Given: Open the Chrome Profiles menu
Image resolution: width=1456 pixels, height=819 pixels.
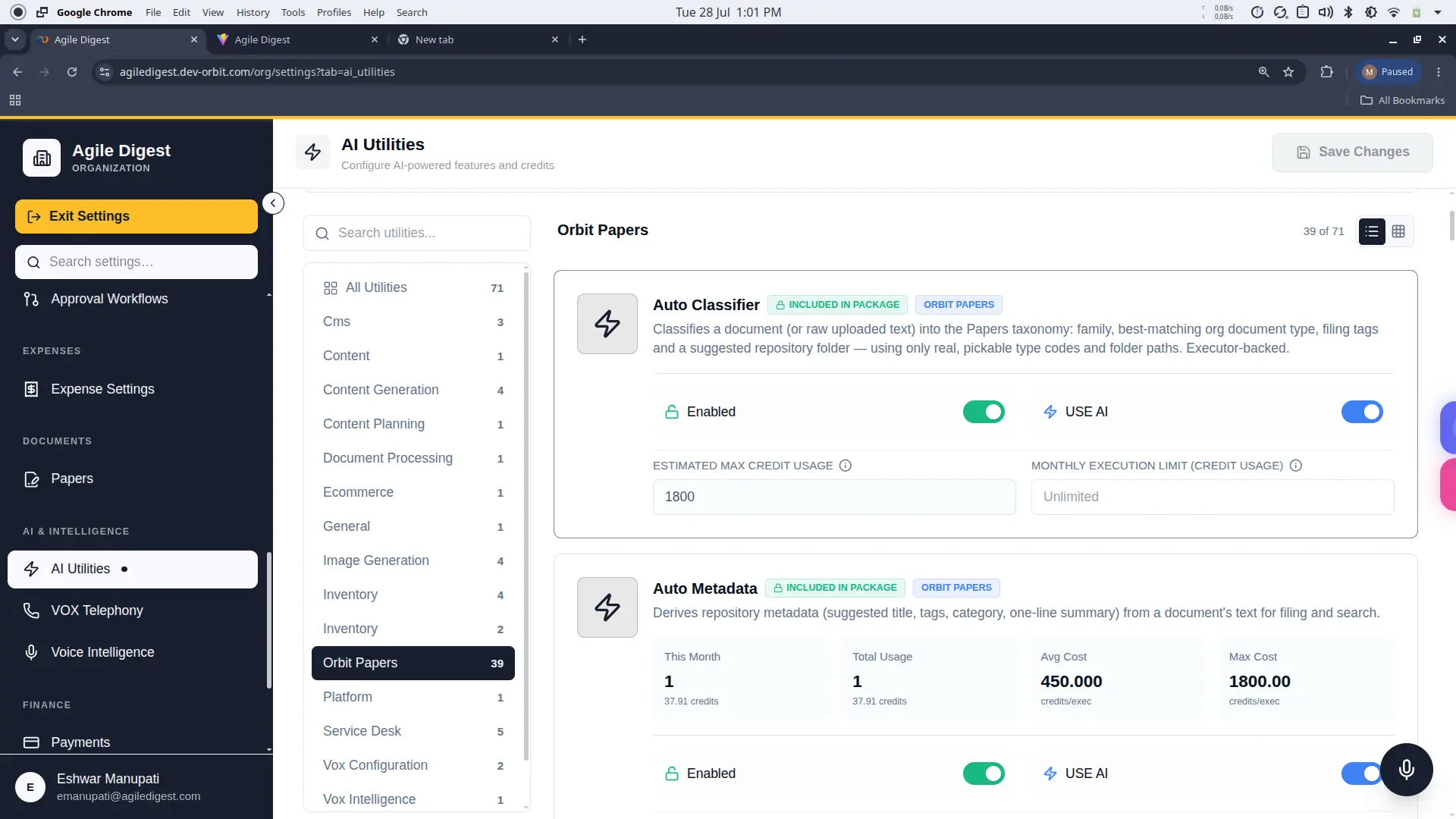Looking at the screenshot, I should pyautogui.click(x=334, y=12).
